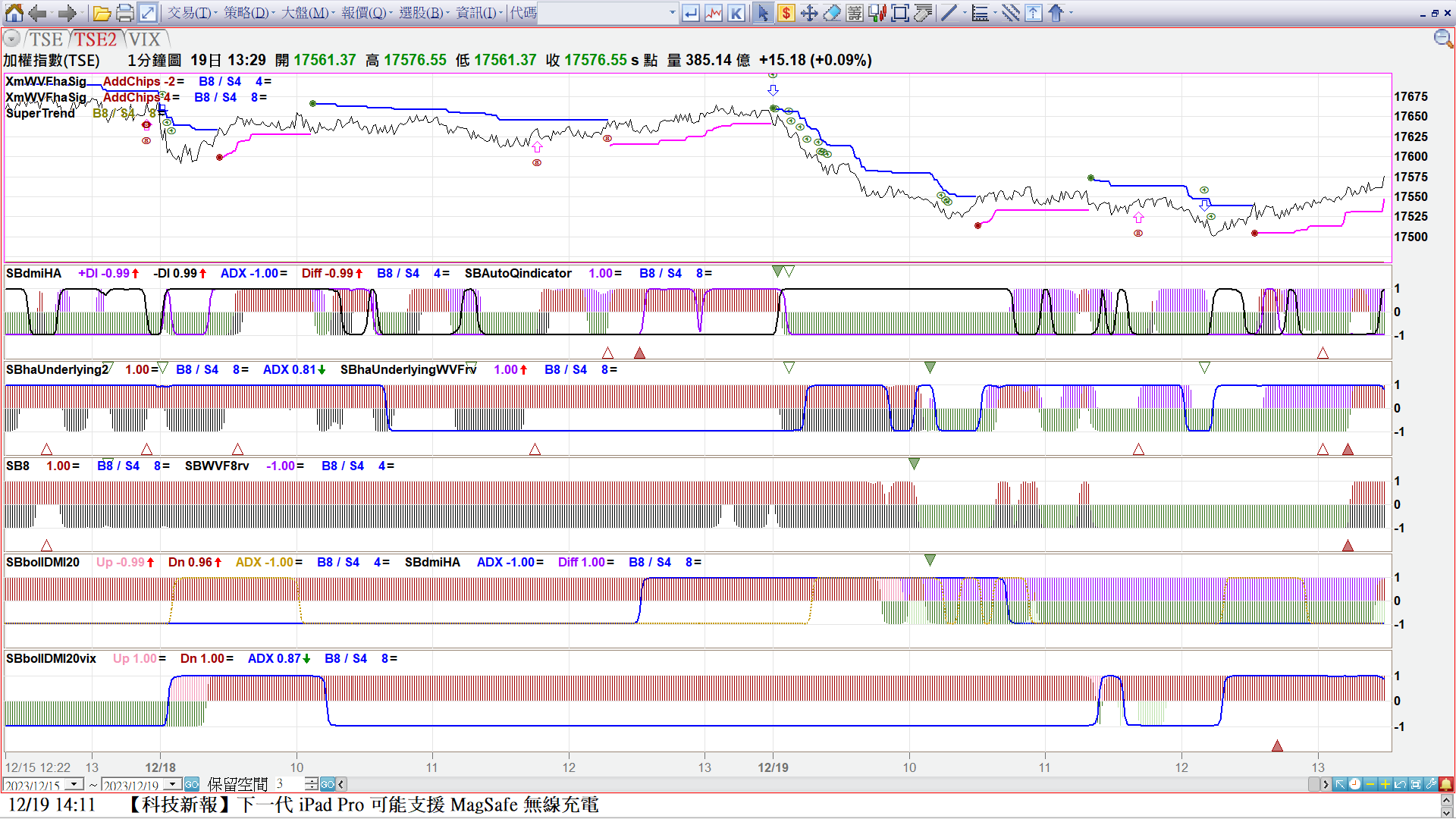Click the horizontal chart scrollbar track
This screenshot has width=1456, height=819.
pyautogui.click(x=827, y=784)
